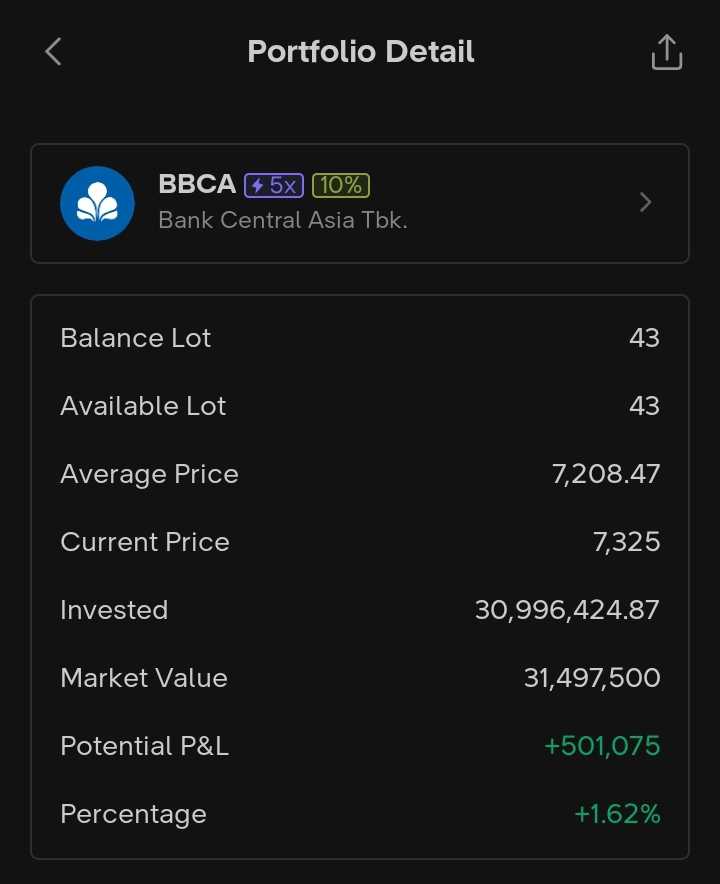Tap the back arrow icon
Image resolution: width=720 pixels, height=884 pixels.
pyautogui.click(x=54, y=52)
